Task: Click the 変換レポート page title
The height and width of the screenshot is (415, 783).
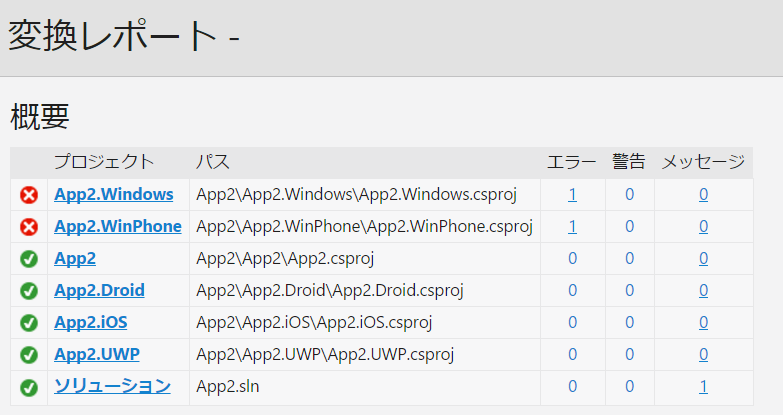Action: (x=124, y=35)
